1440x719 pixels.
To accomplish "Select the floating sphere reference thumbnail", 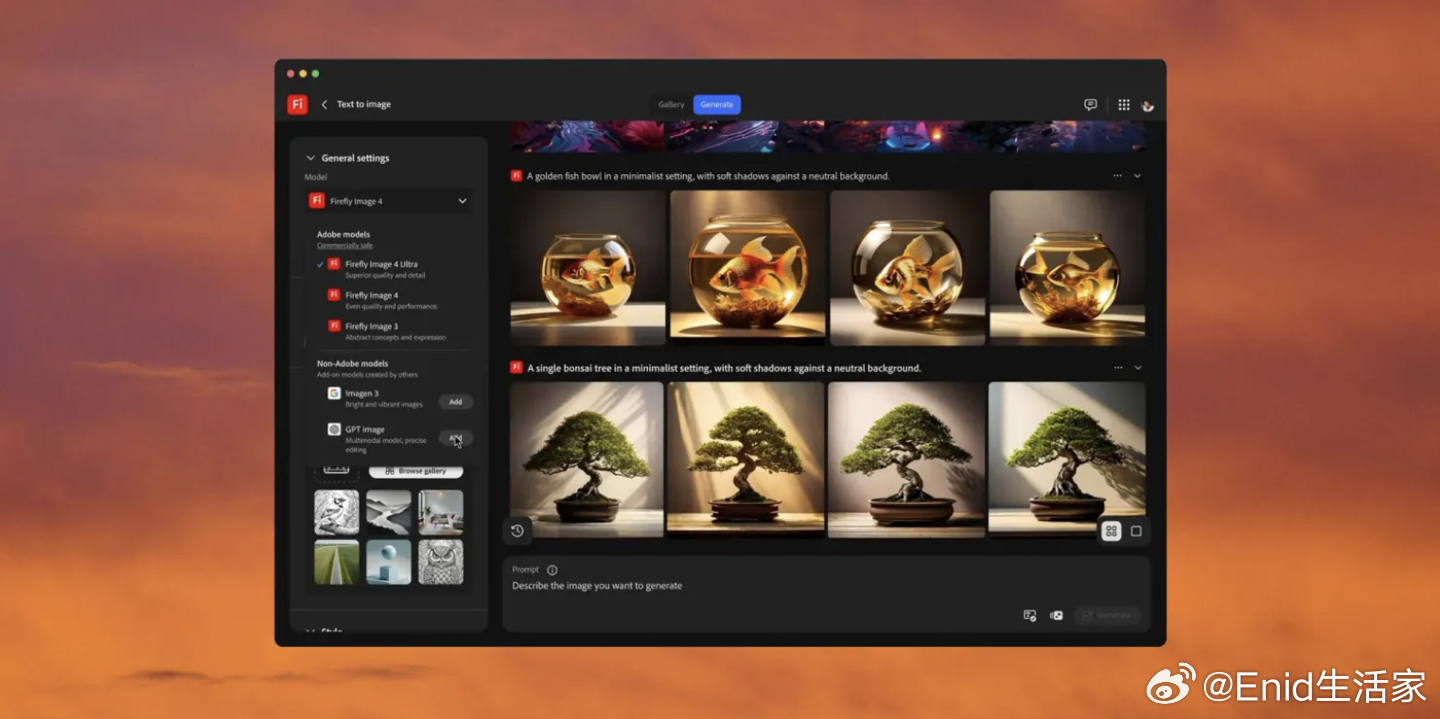I will coord(388,562).
